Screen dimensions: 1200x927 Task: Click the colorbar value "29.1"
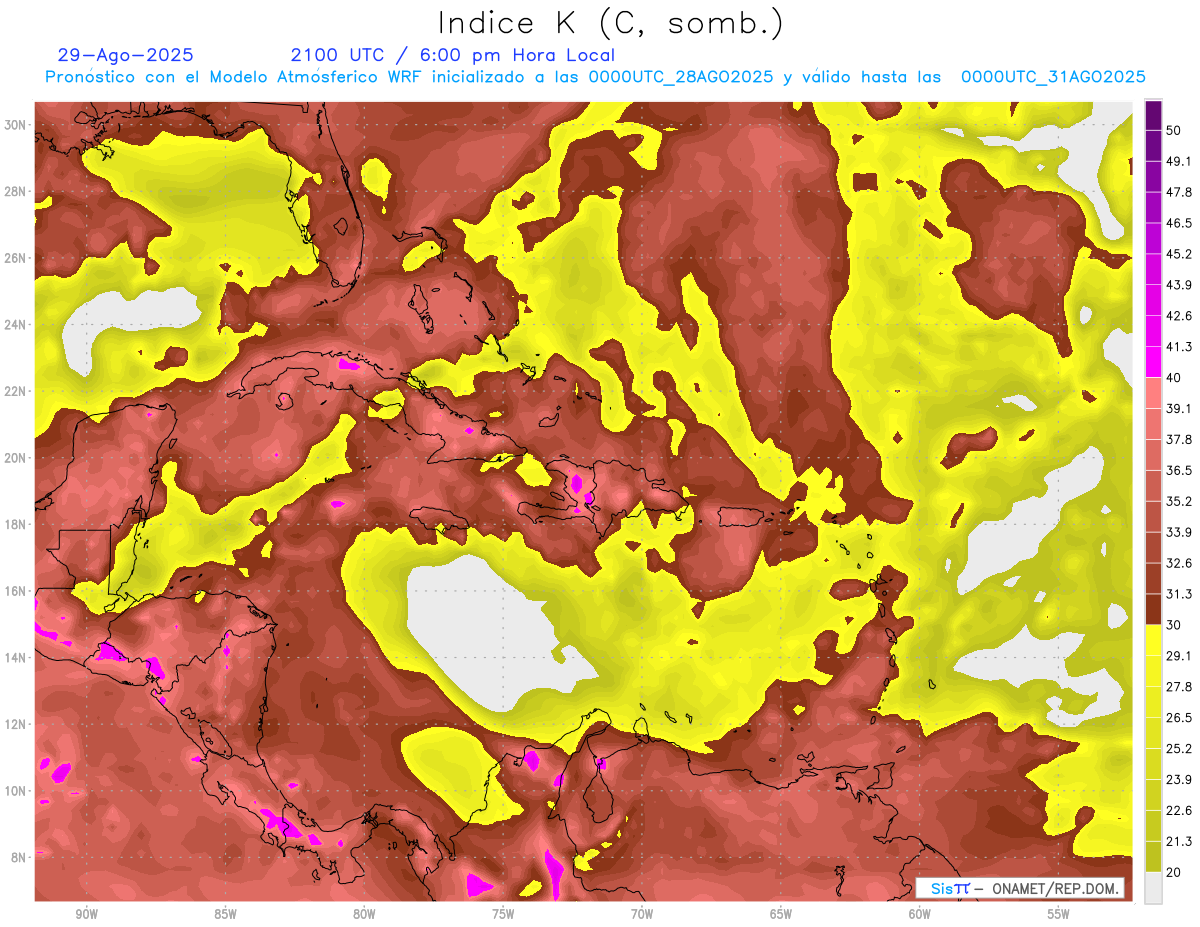1179,656
